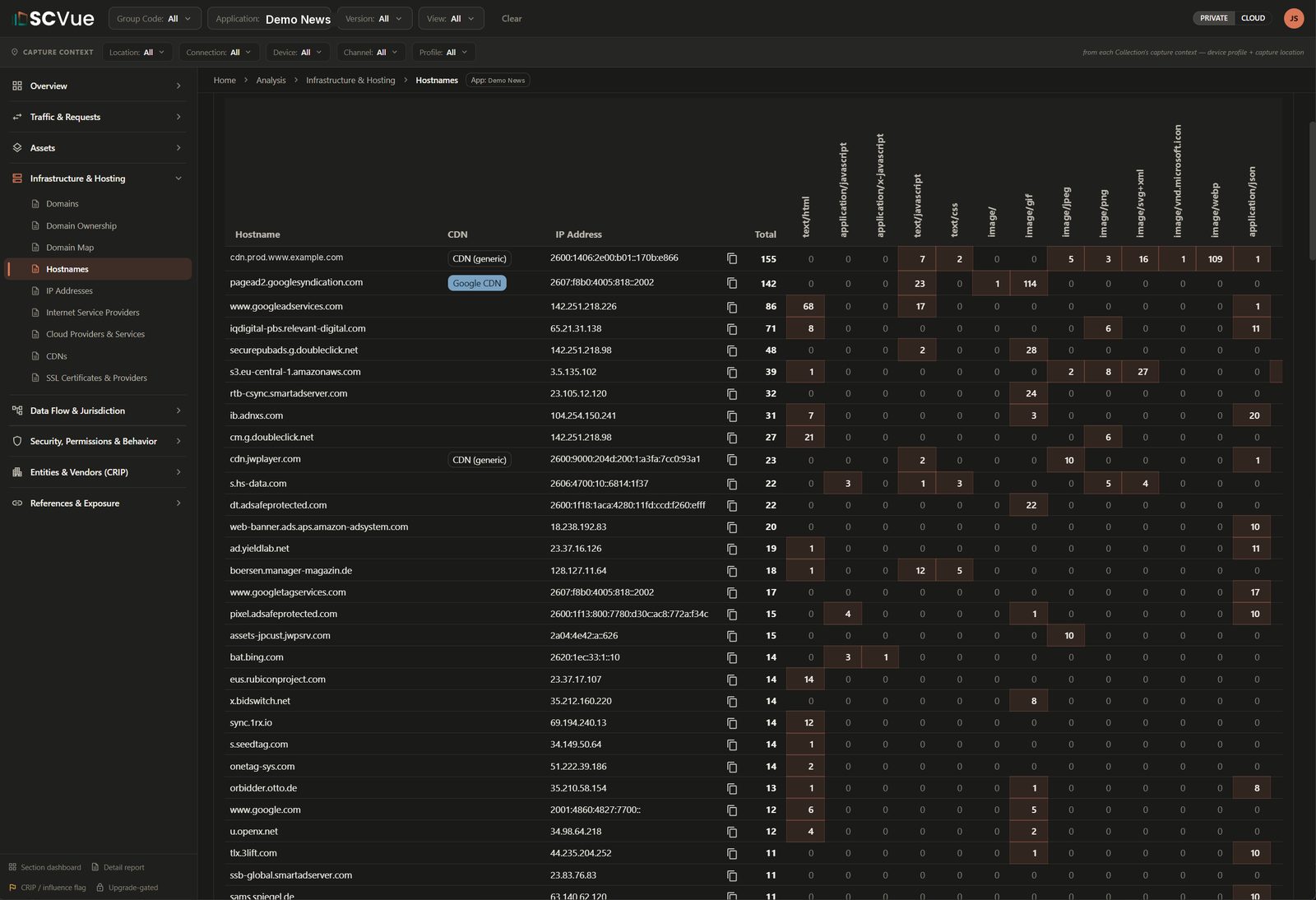This screenshot has height=900, width=1316.
Task: Open the CDNs sidebar item
Action: [x=57, y=356]
